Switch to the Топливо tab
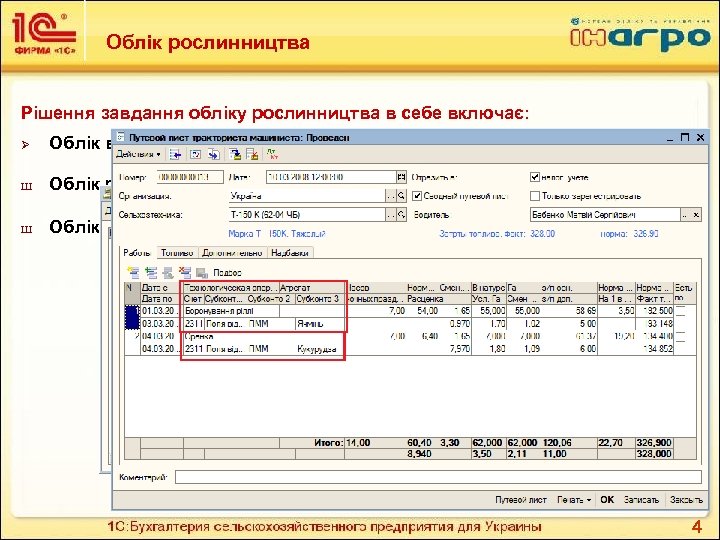Image resolution: width=720 pixels, height=540 pixels. (177, 253)
